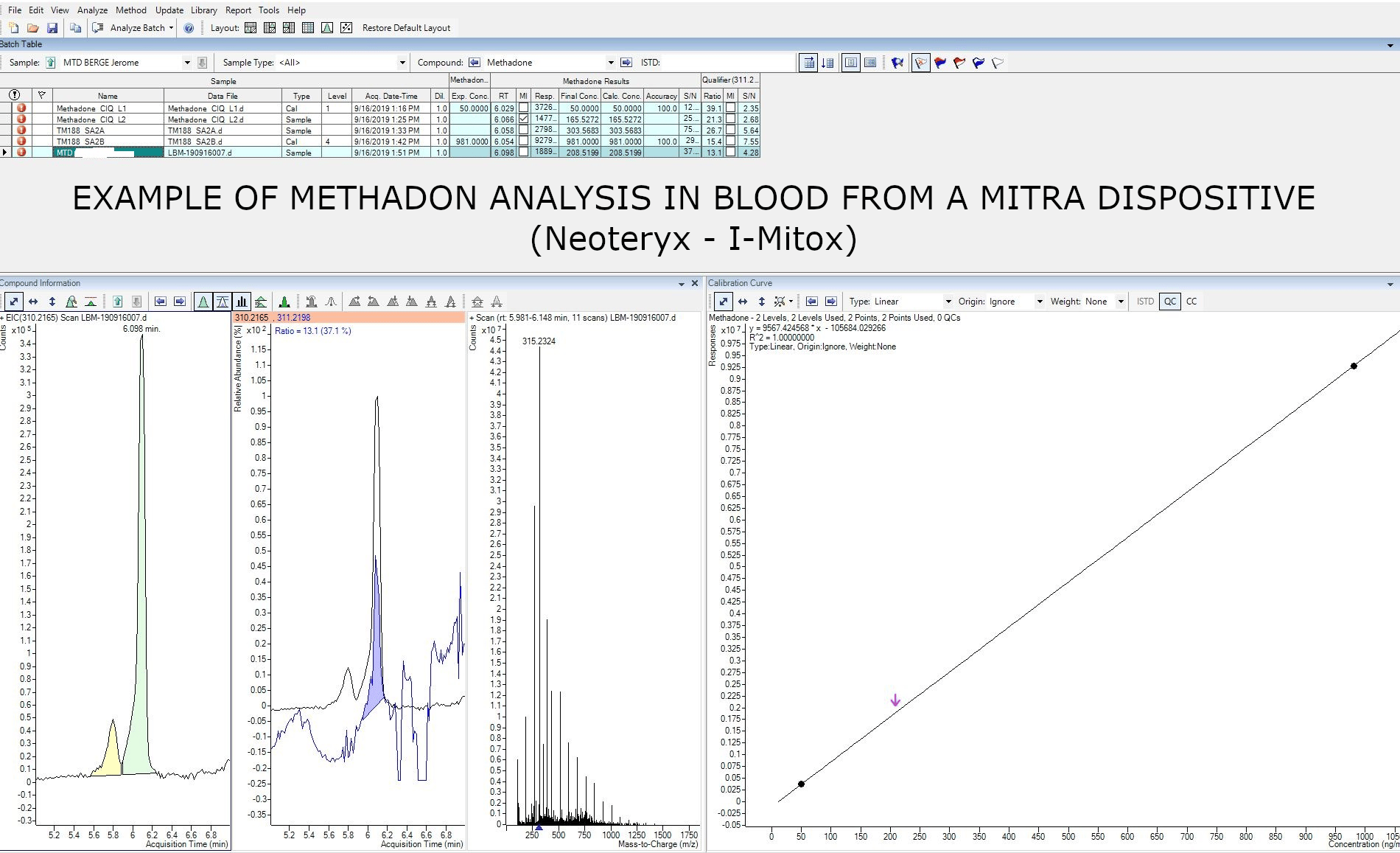
Task: Select the blue flag outlier icon
Action: [978, 63]
